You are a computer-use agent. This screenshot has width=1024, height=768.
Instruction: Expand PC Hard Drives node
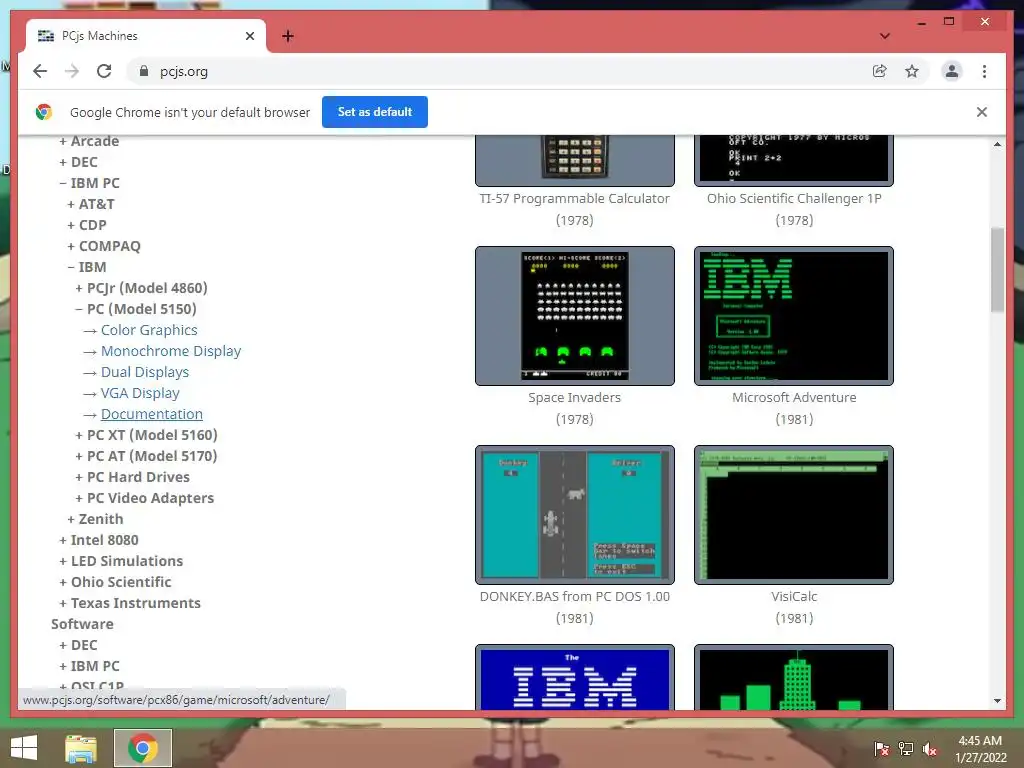pos(133,477)
